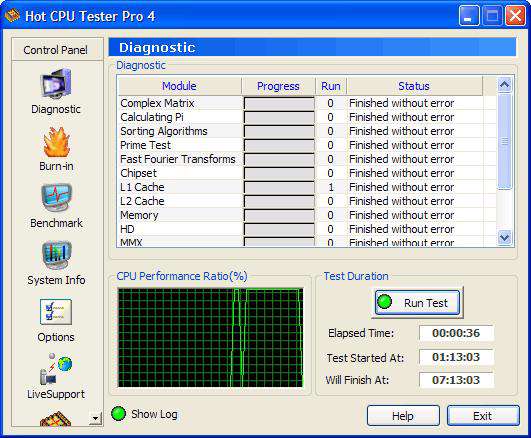The width and height of the screenshot is (531, 438).
Task: Click the Will Finish At field 07:13:03
Action: coord(456,380)
